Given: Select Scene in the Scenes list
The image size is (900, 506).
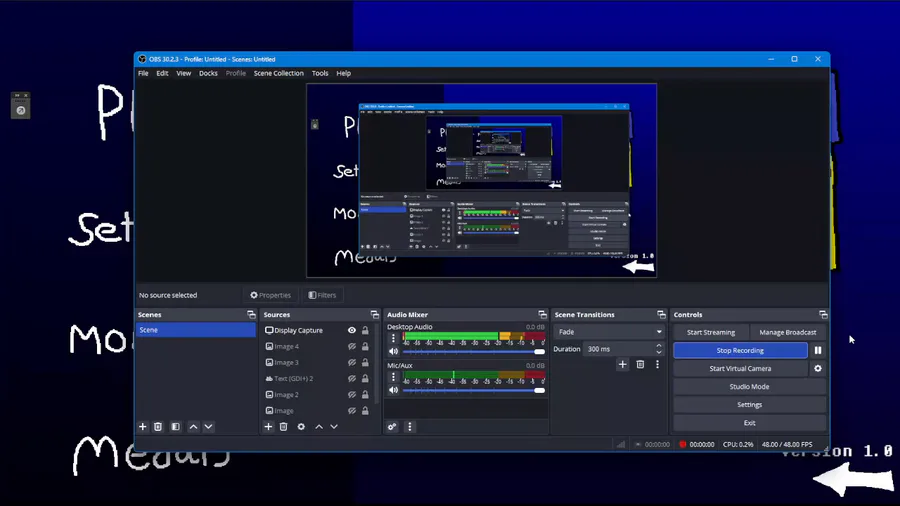Looking at the screenshot, I should 196,330.
